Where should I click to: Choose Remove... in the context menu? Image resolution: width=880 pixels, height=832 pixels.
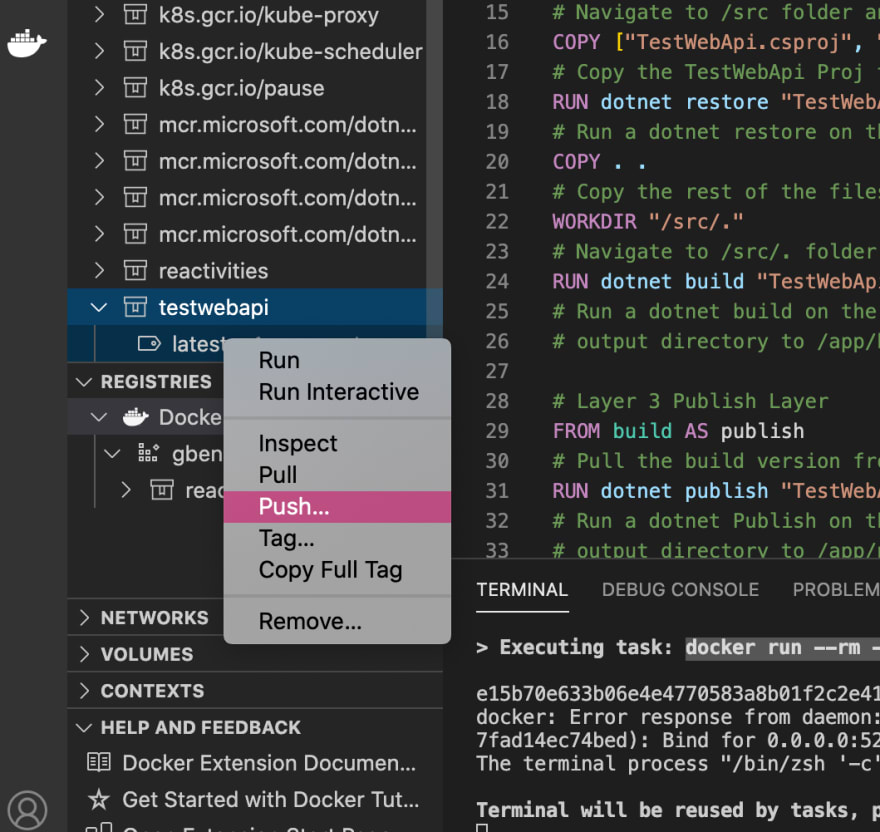[337, 621]
